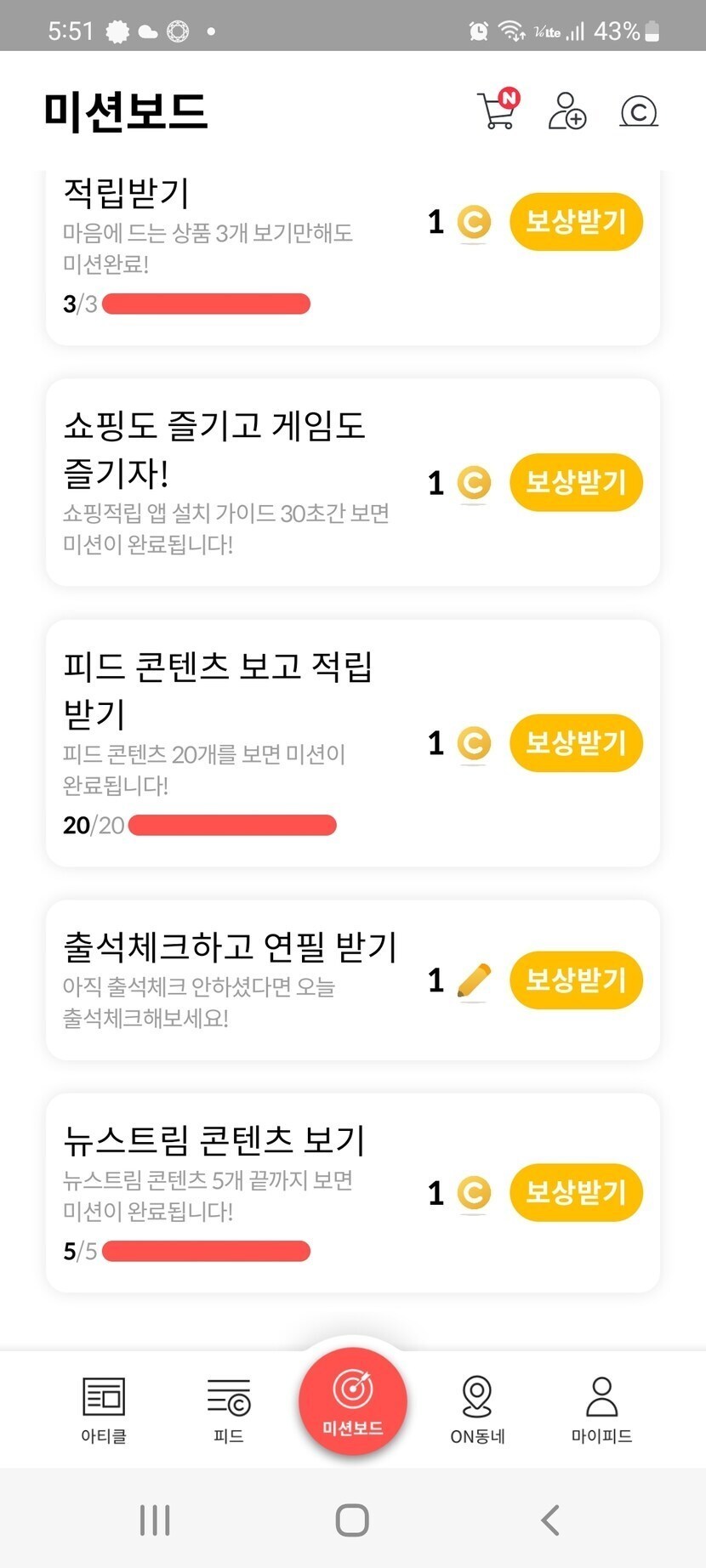Viewport: 706px width, 1568px height.
Task: Claim 보상받기 for 뉴스트림 콘텐츠 보기
Action: tap(576, 1192)
